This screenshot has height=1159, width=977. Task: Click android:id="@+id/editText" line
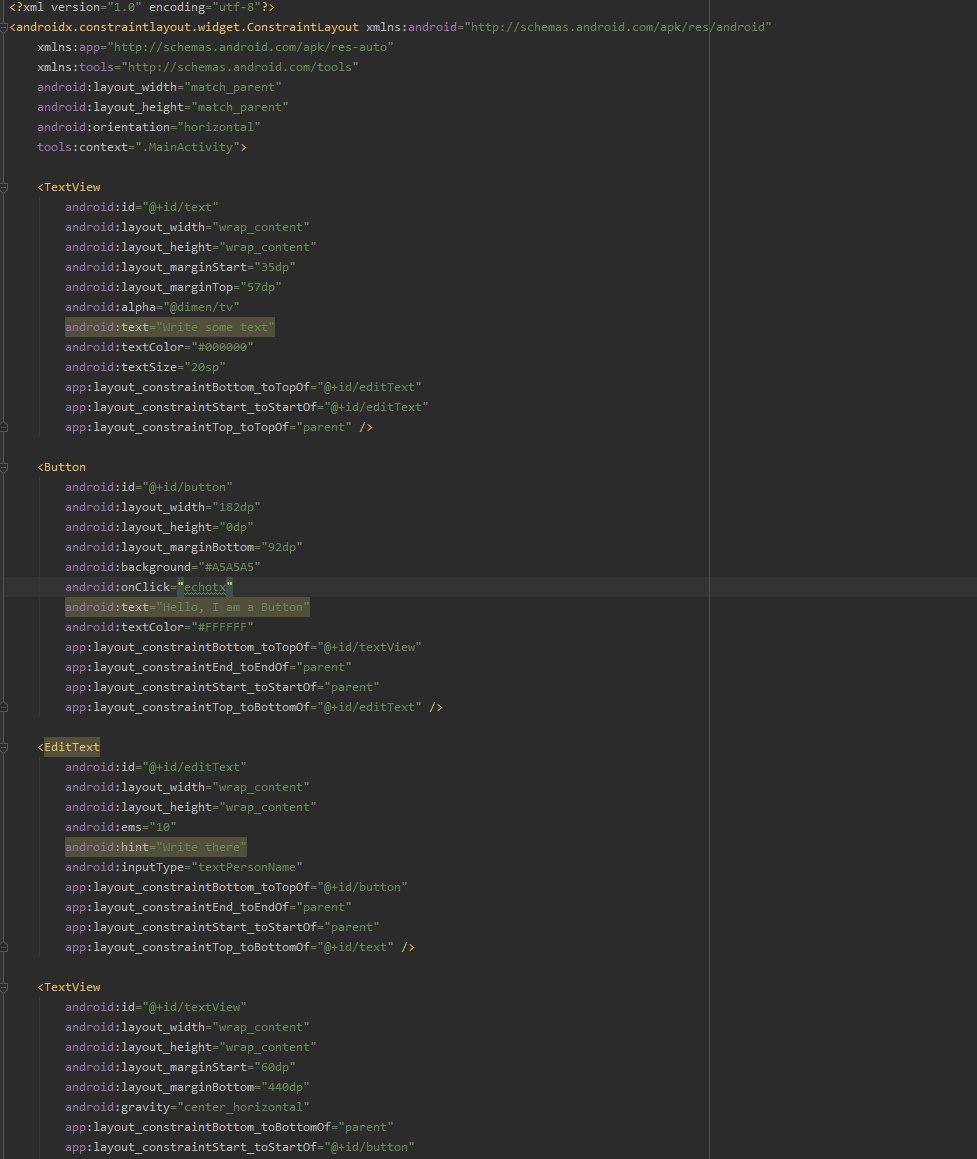(x=156, y=767)
